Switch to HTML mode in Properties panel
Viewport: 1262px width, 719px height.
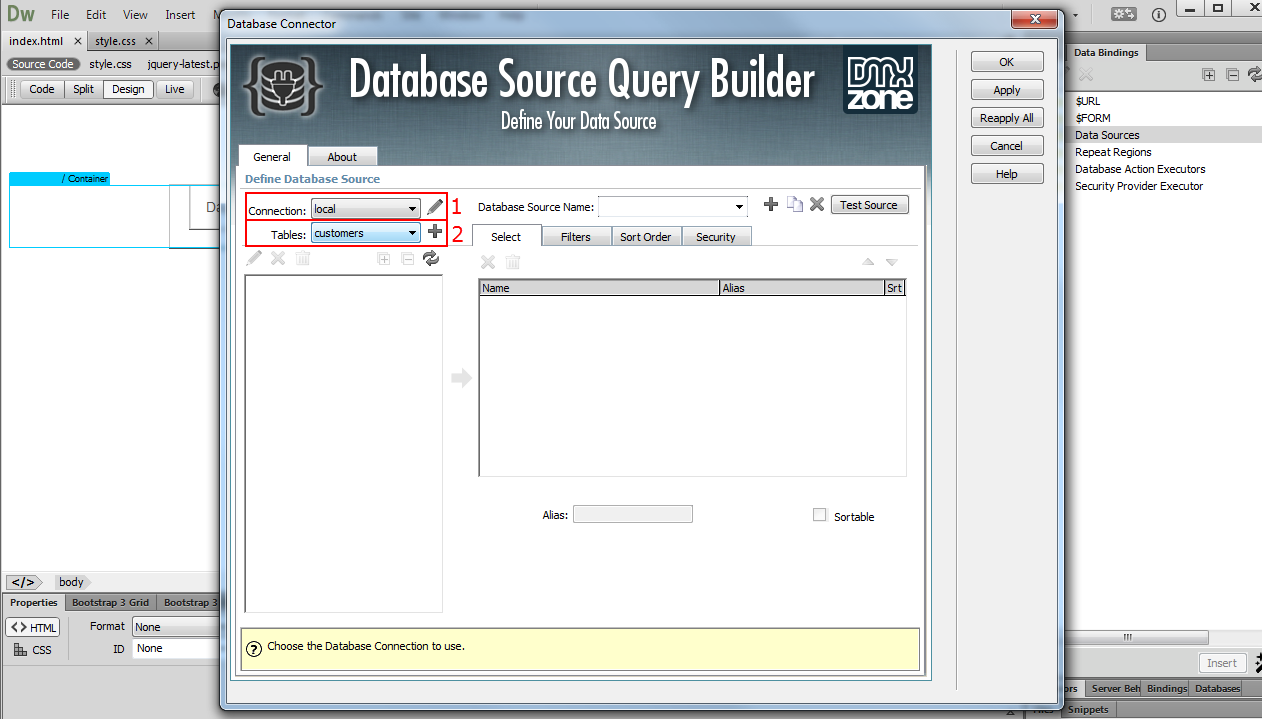pos(34,627)
